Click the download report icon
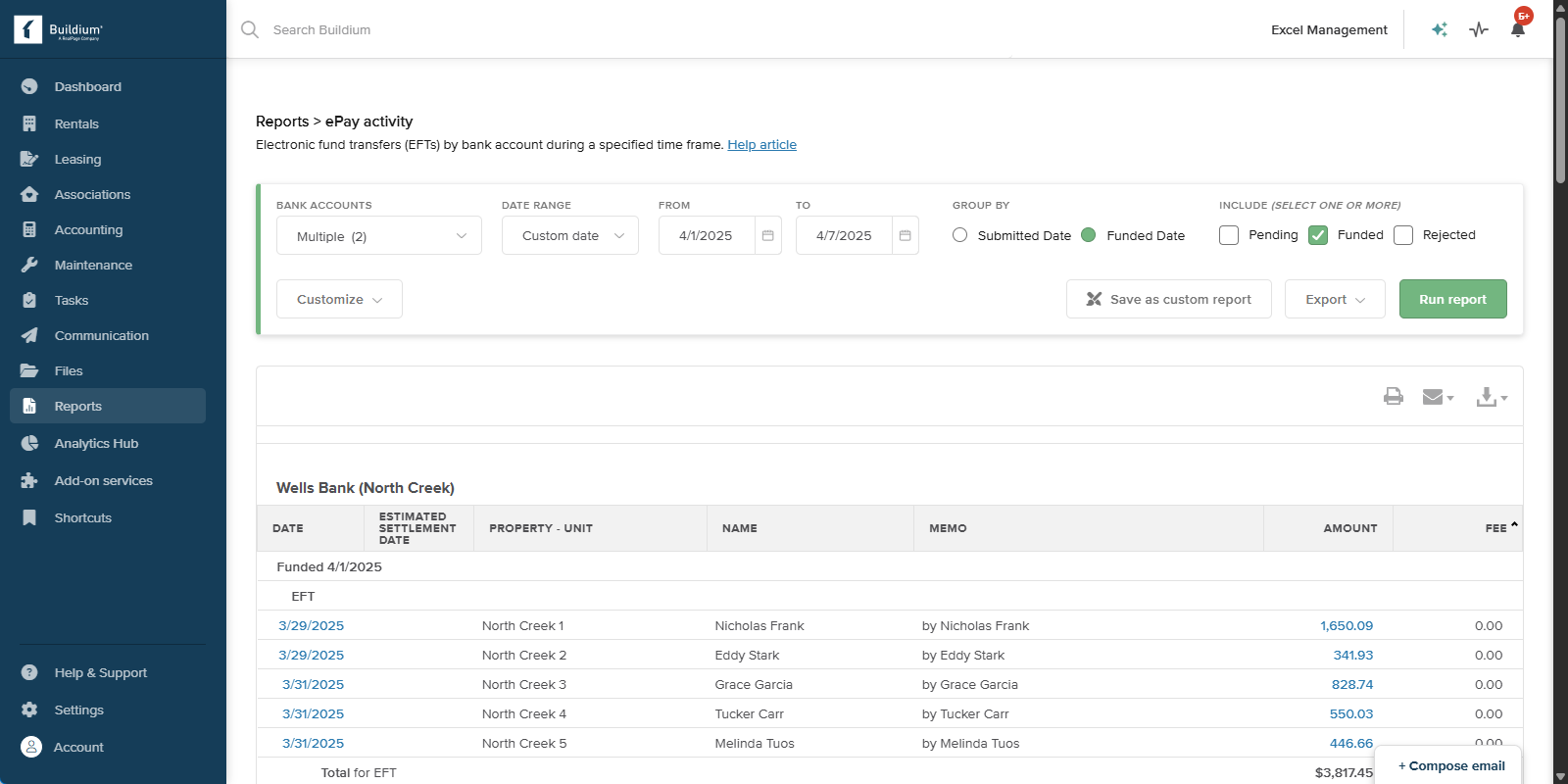This screenshot has height=784, width=1568. [x=1491, y=397]
